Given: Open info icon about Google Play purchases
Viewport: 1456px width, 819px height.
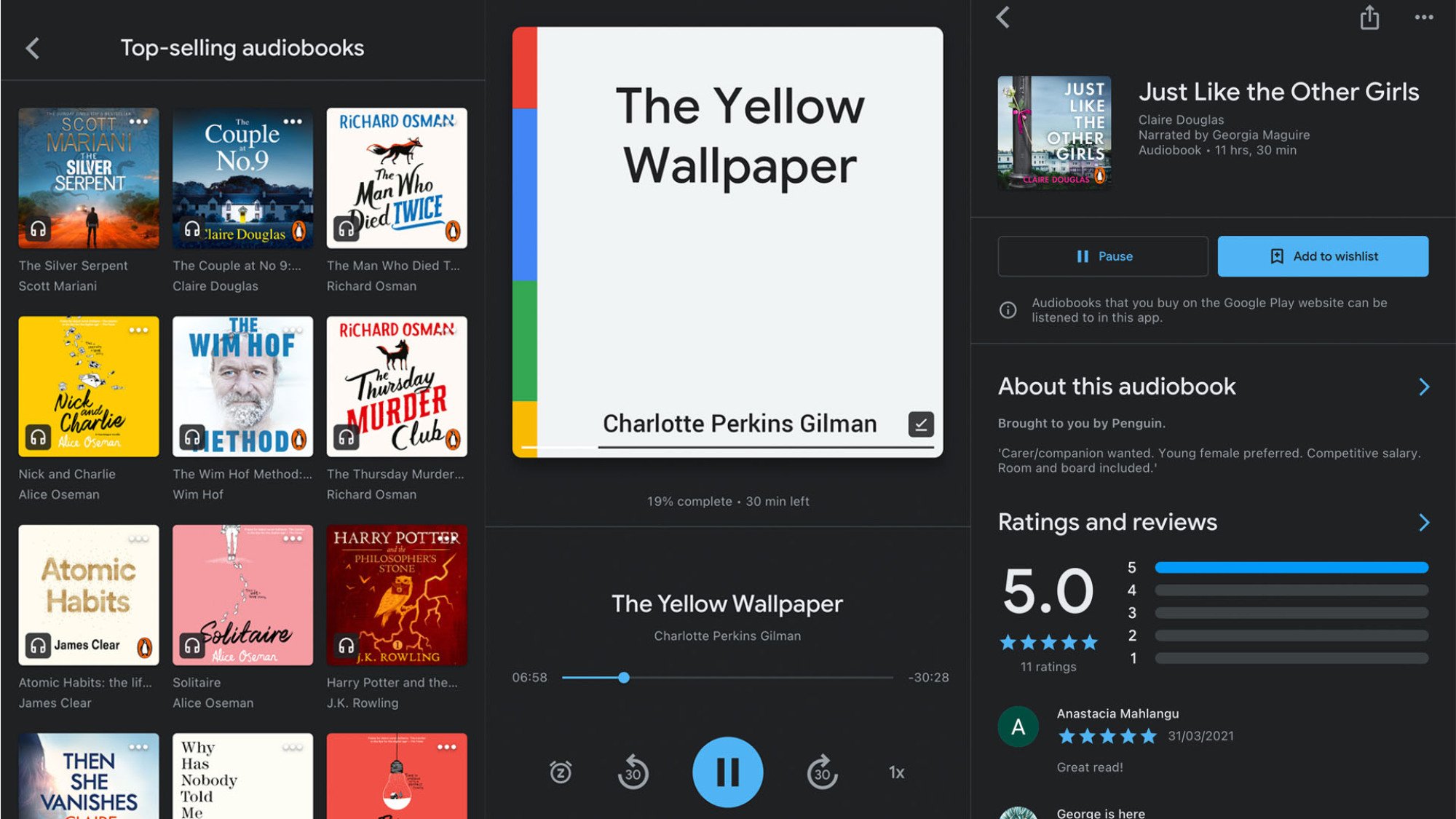Looking at the screenshot, I should tap(1008, 310).
